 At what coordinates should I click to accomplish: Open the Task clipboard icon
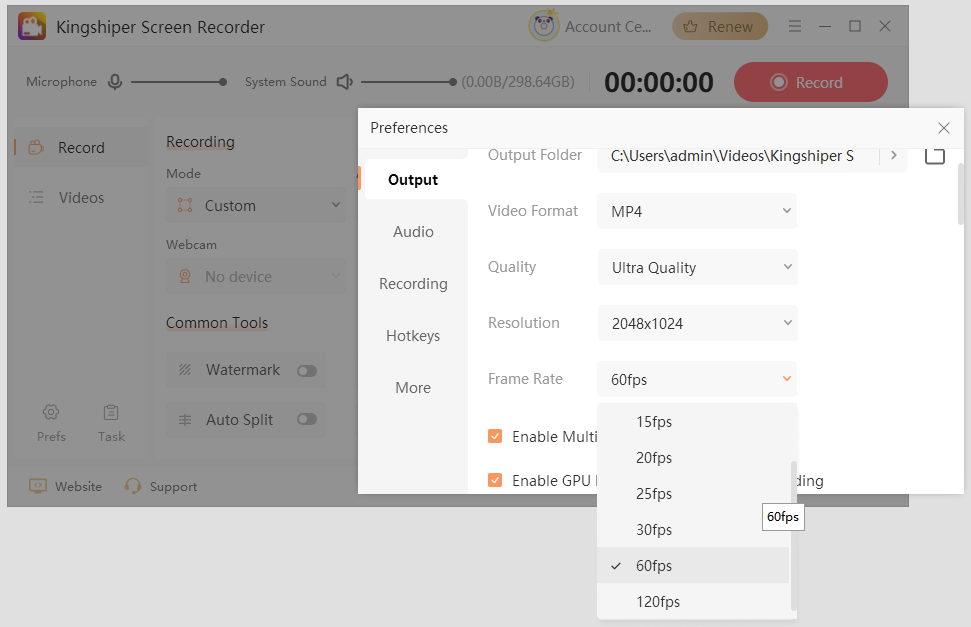point(111,412)
